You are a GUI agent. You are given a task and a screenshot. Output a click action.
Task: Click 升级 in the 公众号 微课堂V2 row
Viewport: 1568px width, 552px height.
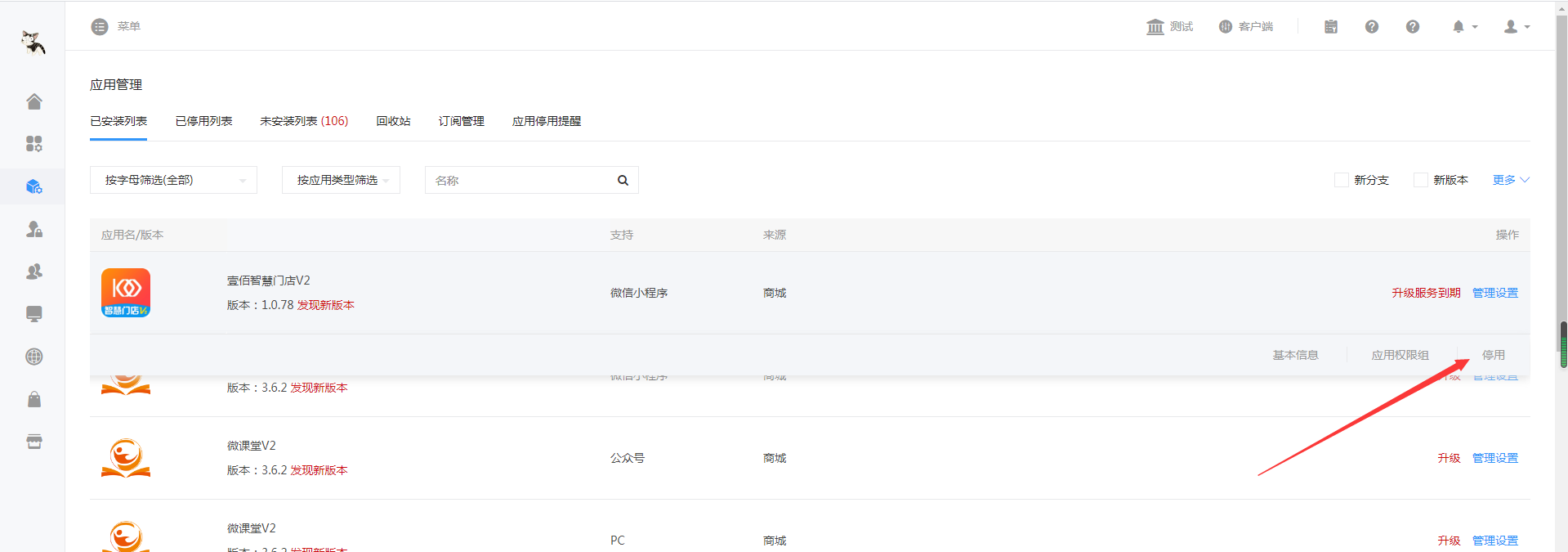(x=1449, y=458)
